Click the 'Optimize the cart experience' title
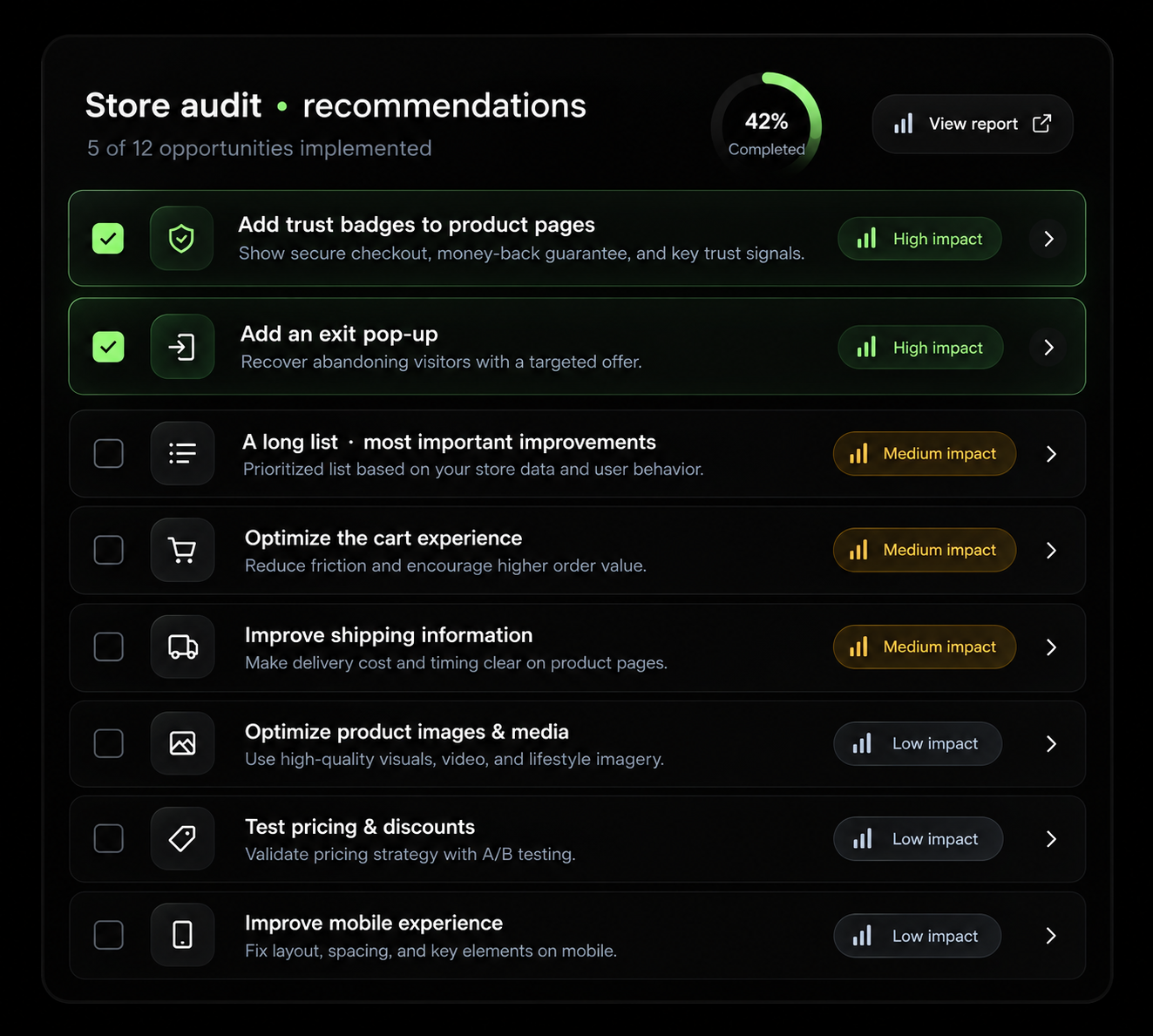Viewport: 1153px width, 1036px height. point(383,538)
